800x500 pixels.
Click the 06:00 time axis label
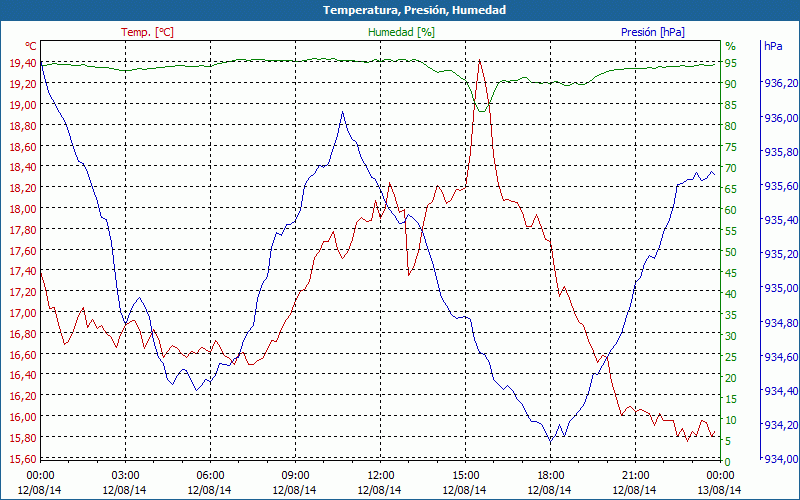(210, 476)
